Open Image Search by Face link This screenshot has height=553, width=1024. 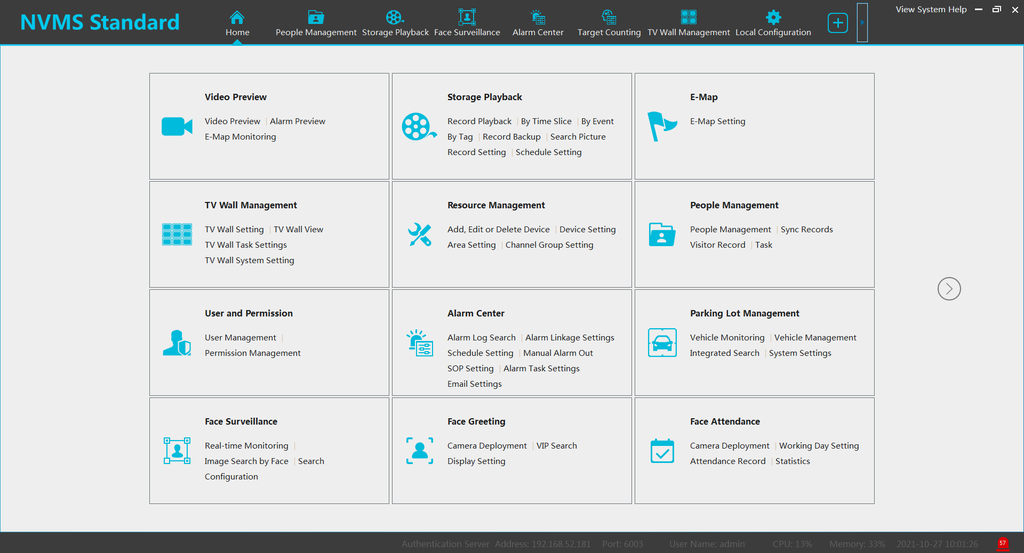[x=246, y=462]
